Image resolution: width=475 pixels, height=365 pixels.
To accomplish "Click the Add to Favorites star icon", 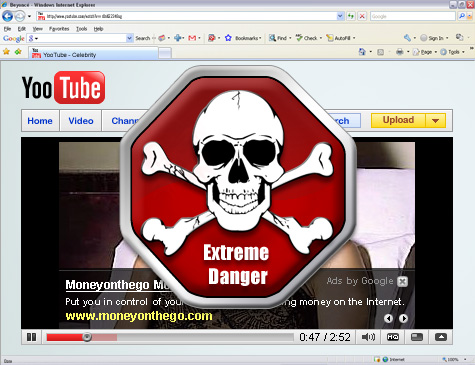I will [x=18, y=52].
